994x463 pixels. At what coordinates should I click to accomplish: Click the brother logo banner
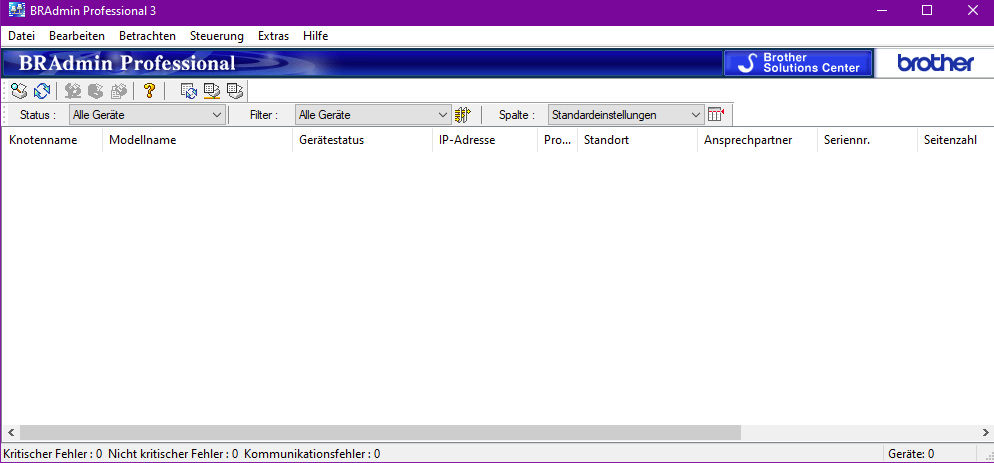pos(935,63)
